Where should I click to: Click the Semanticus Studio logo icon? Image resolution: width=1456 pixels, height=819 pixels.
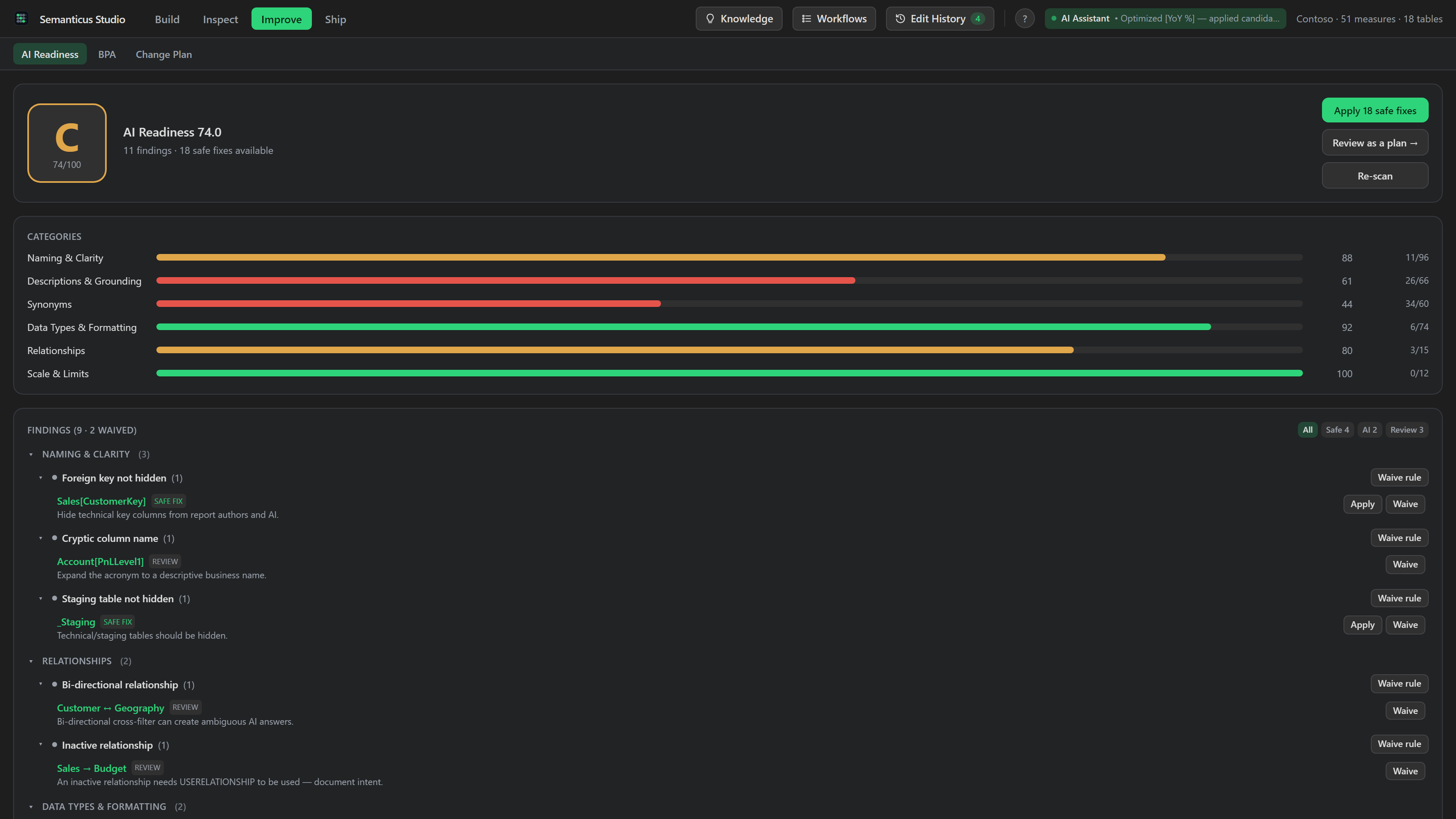tap(22, 19)
